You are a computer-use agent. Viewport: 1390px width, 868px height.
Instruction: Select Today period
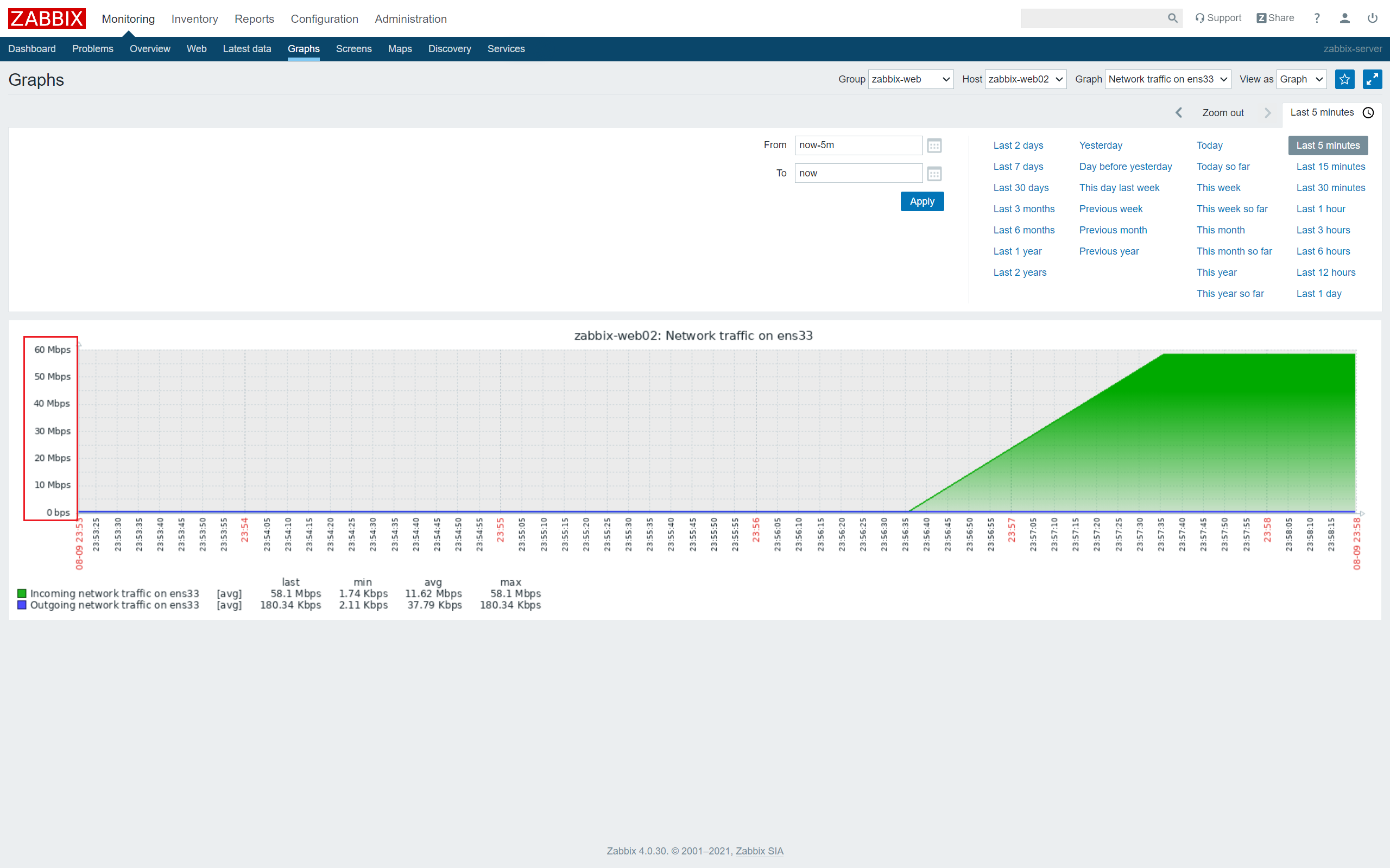point(1209,145)
